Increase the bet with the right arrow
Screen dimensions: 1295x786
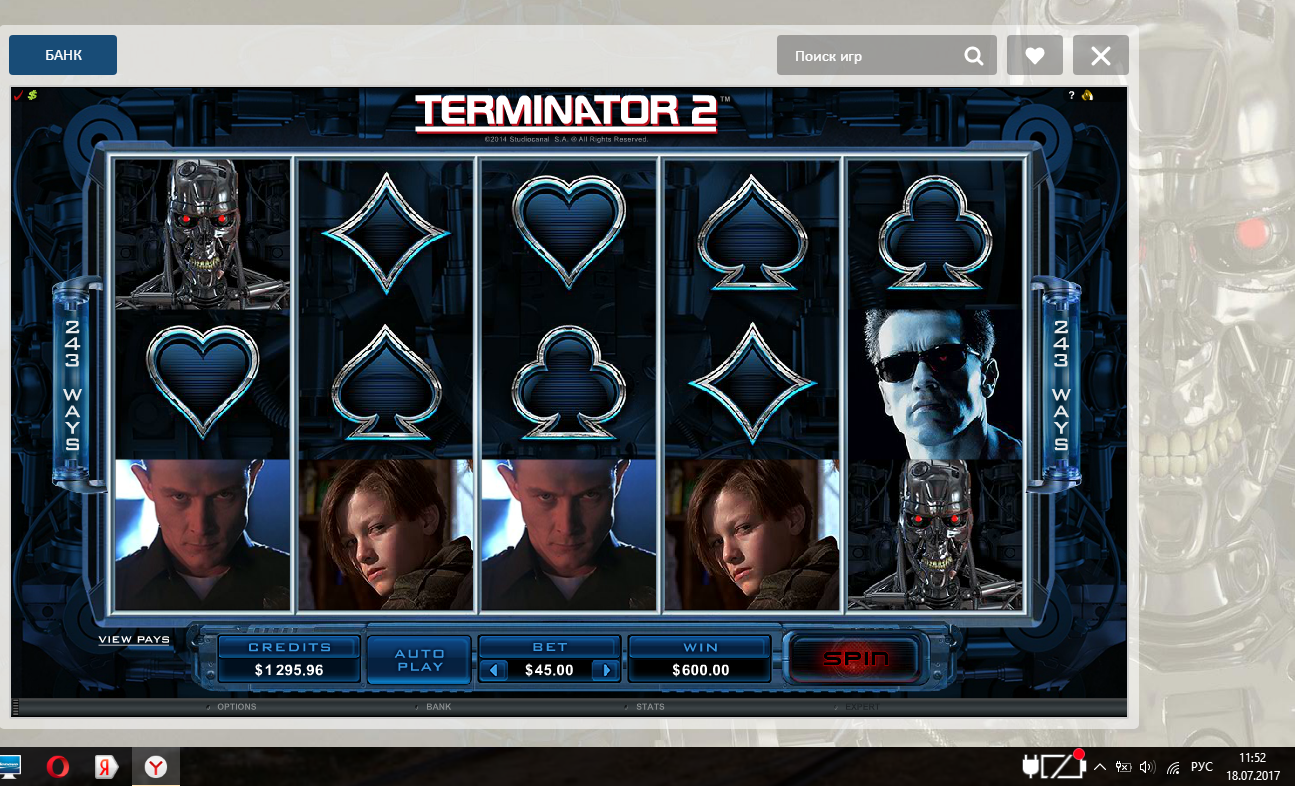tap(604, 670)
